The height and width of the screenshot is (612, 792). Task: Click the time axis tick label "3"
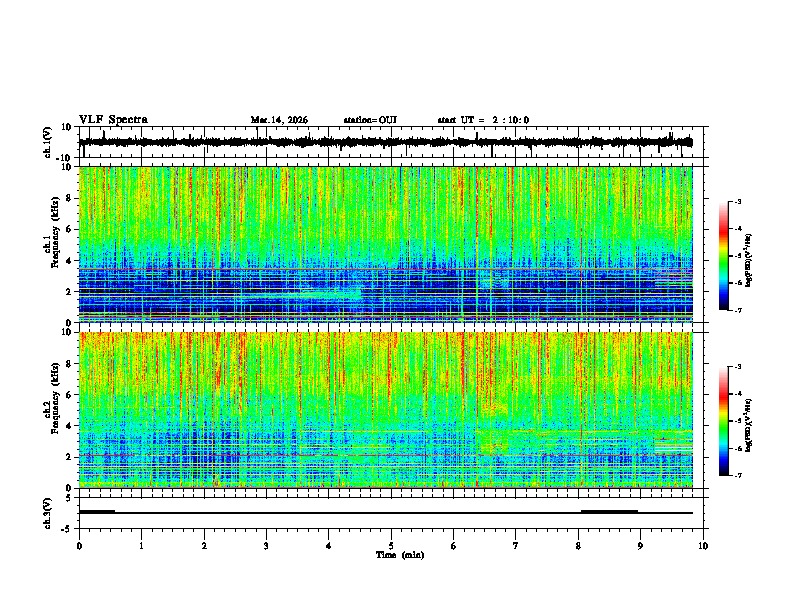(x=266, y=546)
